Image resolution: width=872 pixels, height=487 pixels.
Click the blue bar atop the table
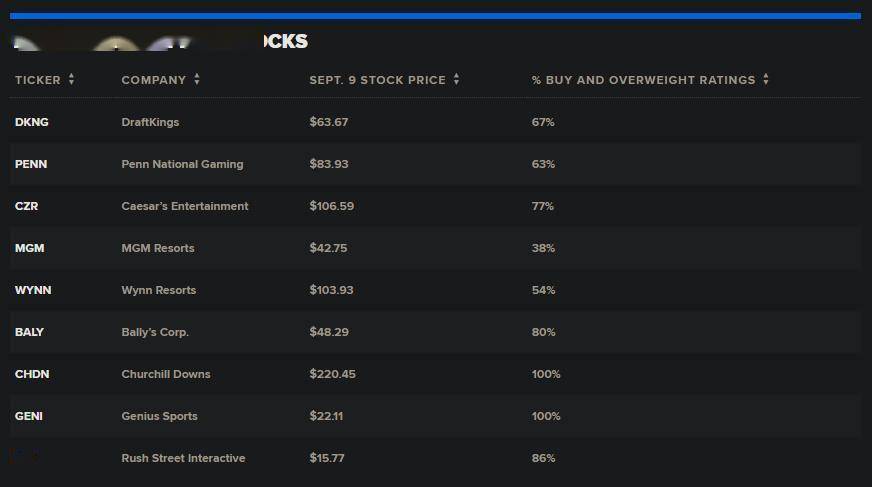click(x=435, y=16)
